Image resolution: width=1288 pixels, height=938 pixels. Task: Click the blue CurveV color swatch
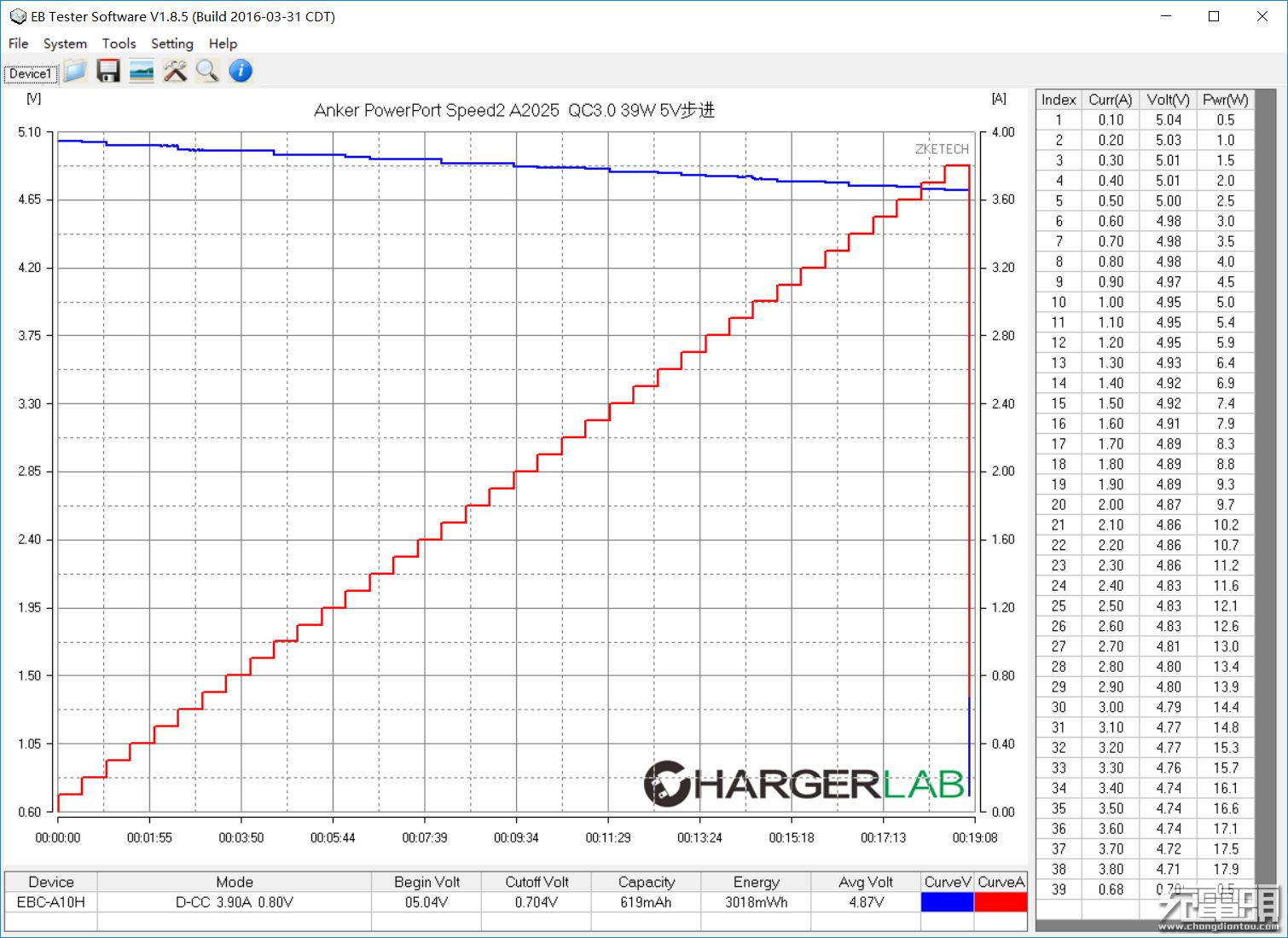pyautogui.click(x=948, y=902)
